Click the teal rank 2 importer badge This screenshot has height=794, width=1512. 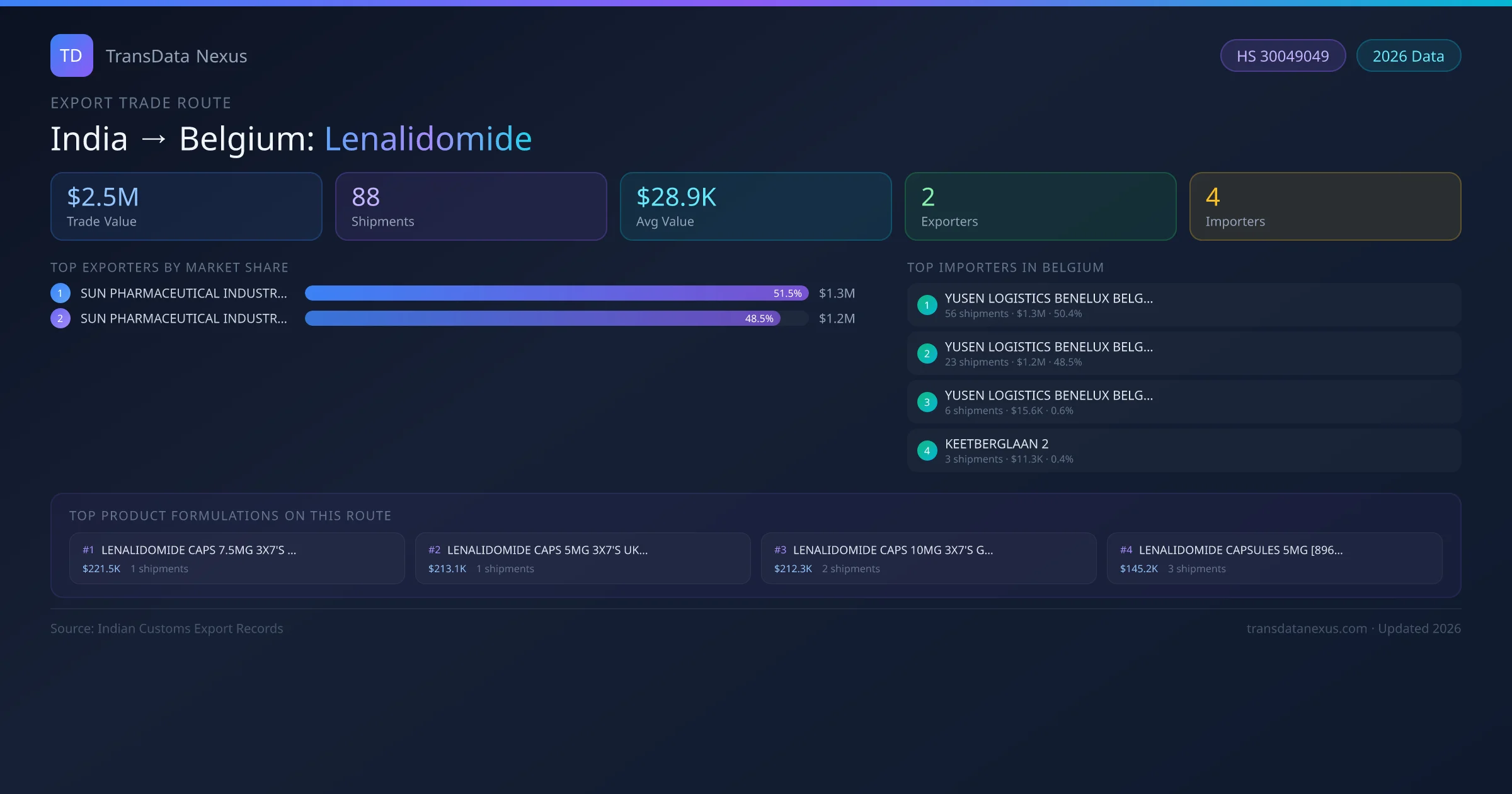(927, 354)
